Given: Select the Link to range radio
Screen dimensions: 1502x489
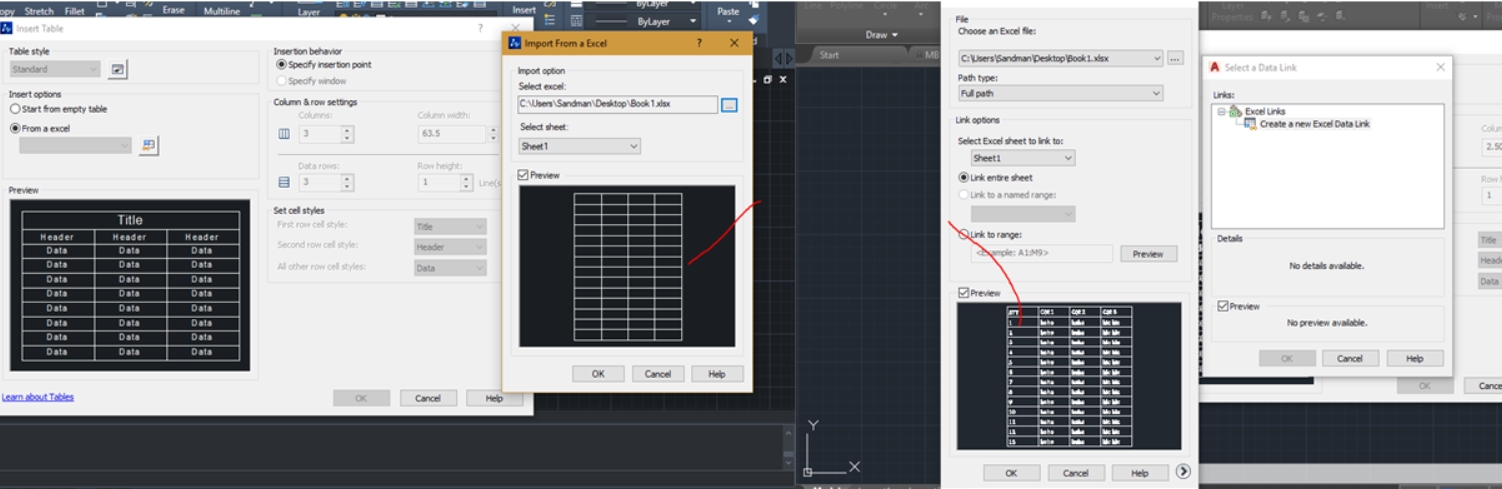Looking at the screenshot, I should pyautogui.click(x=964, y=234).
